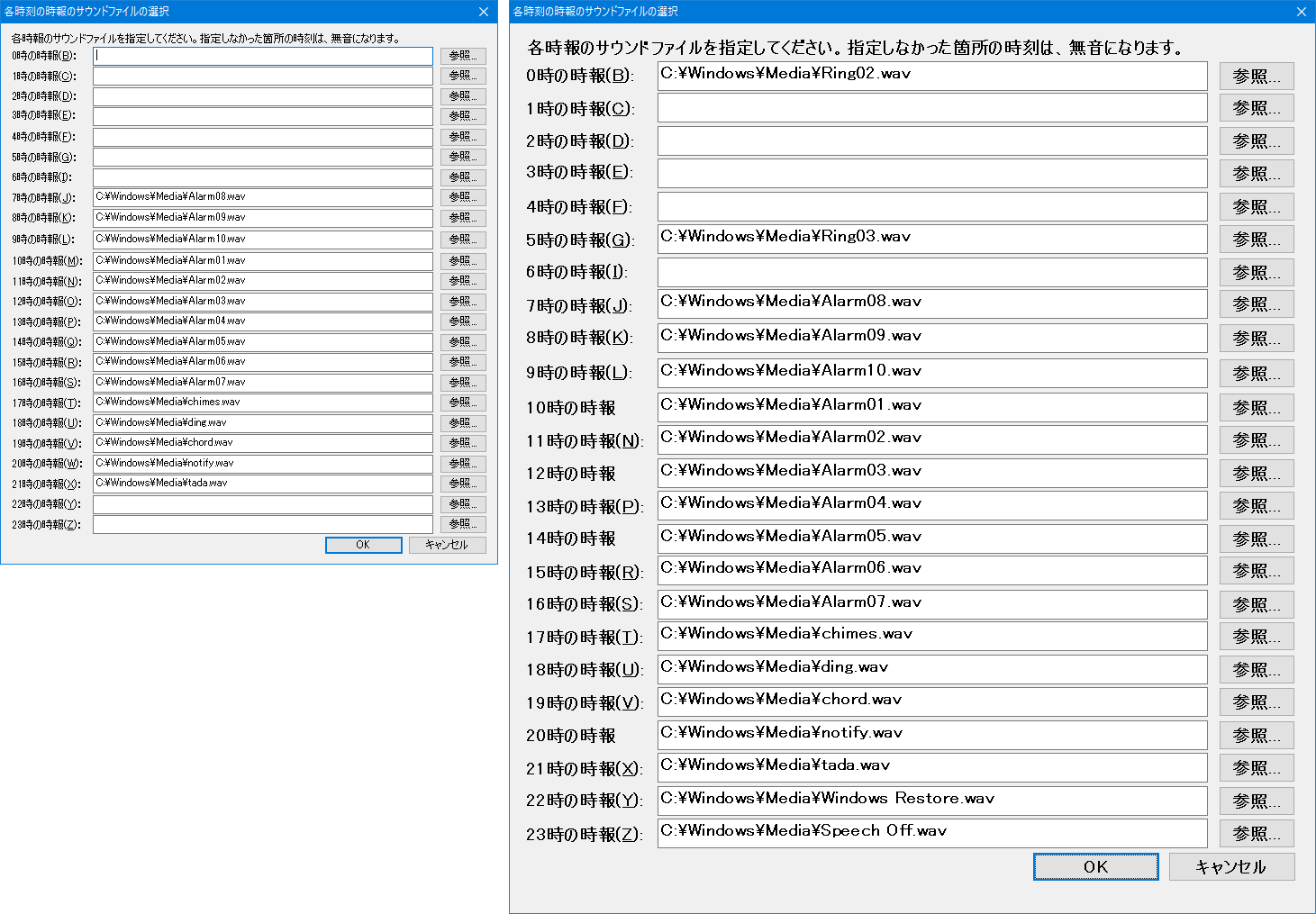Focus the notify.wav field in right dialog
Image resolution: width=1316 pixels, height=914 pixels.
[932, 735]
